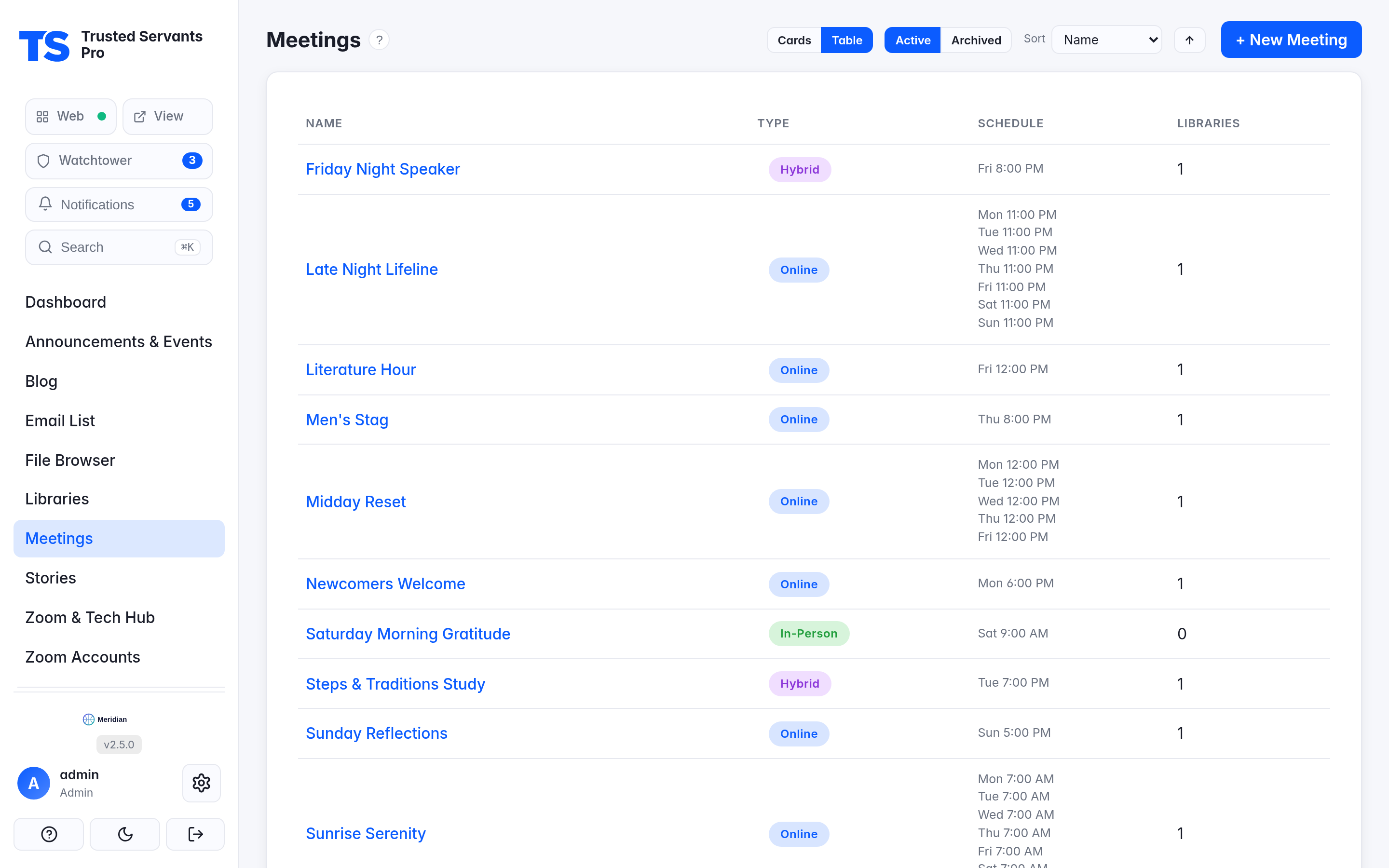Click the admin avatar circle

[34, 783]
